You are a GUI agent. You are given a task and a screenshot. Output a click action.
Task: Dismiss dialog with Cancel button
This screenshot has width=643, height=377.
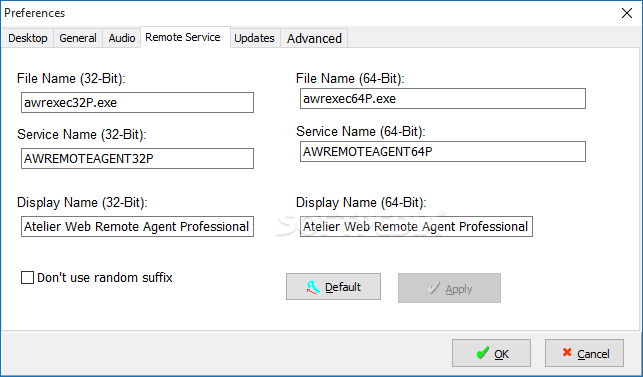(x=584, y=353)
